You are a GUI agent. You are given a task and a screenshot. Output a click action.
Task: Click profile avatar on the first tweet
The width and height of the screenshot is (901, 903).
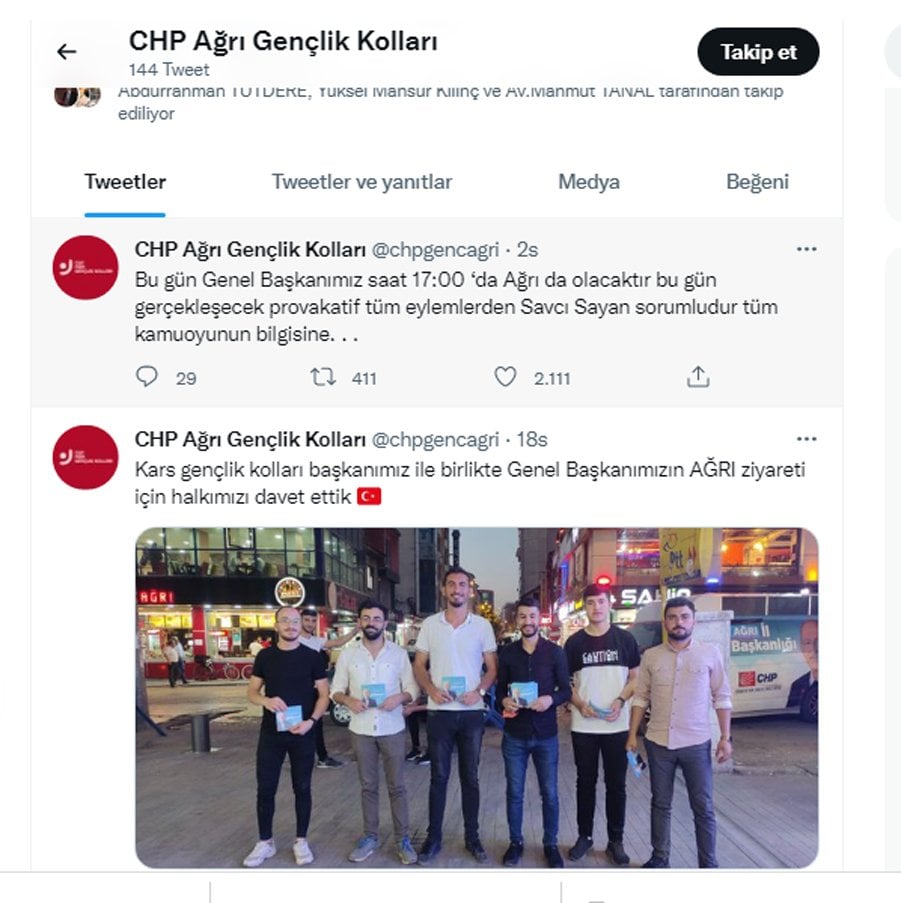[x=85, y=267]
